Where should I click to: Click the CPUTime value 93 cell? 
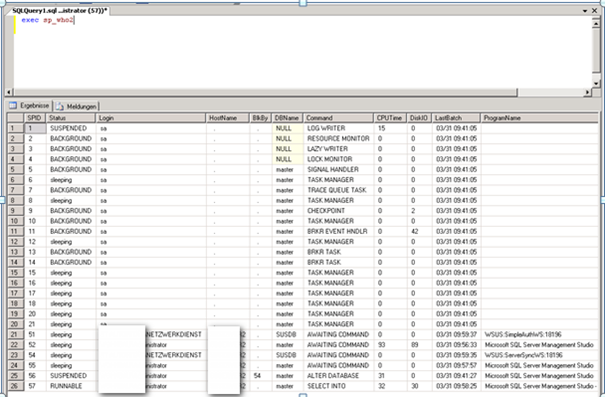coord(390,345)
